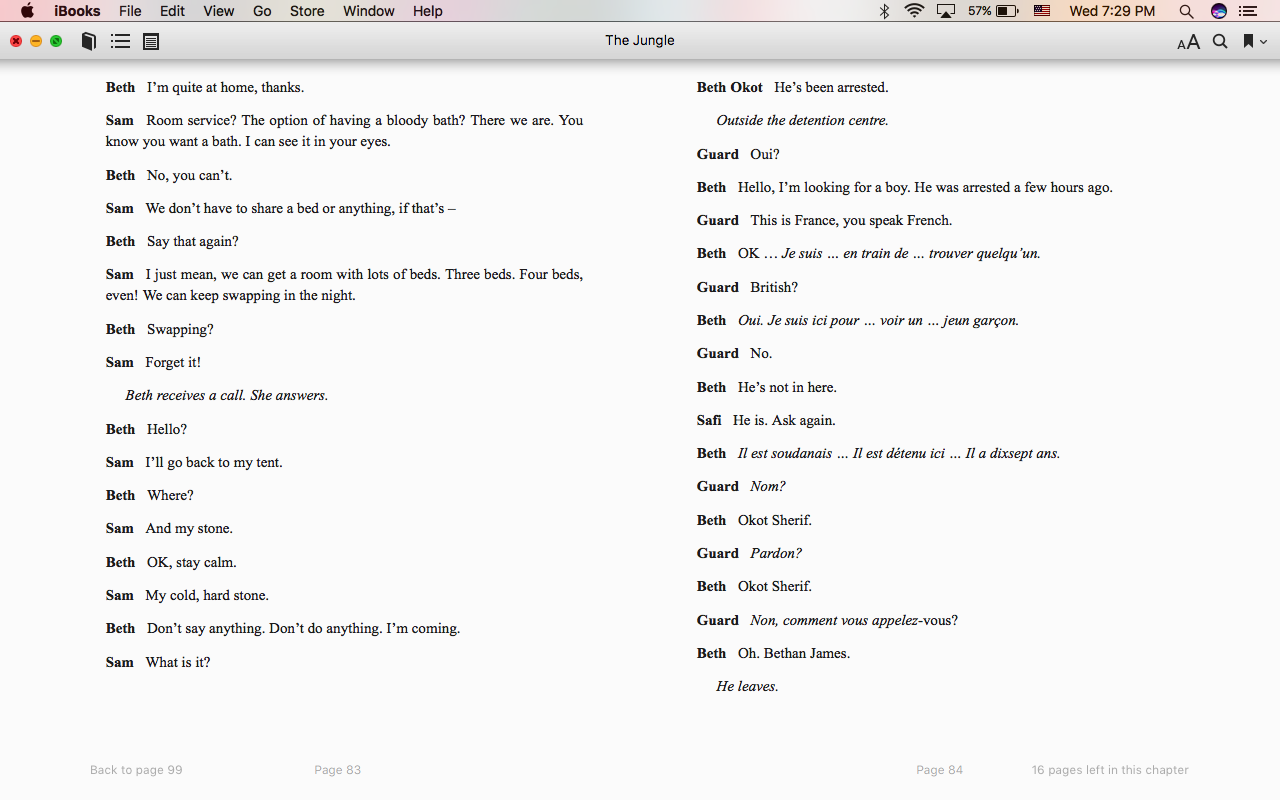Click the line 'I'll go back to my tent.'

214,463
